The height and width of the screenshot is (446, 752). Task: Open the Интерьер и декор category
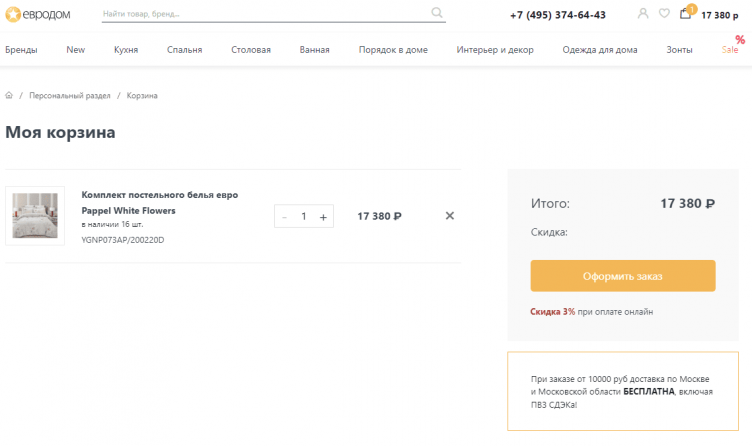pyautogui.click(x=495, y=49)
